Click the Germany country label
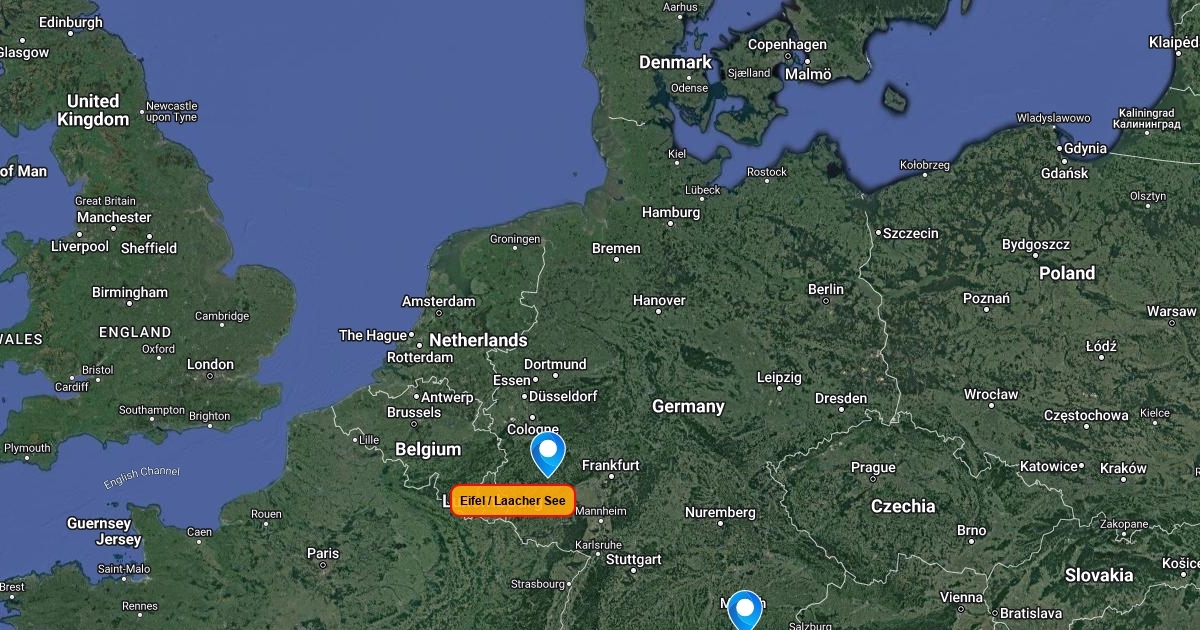1200x630 pixels. pyautogui.click(x=688, y=407)
